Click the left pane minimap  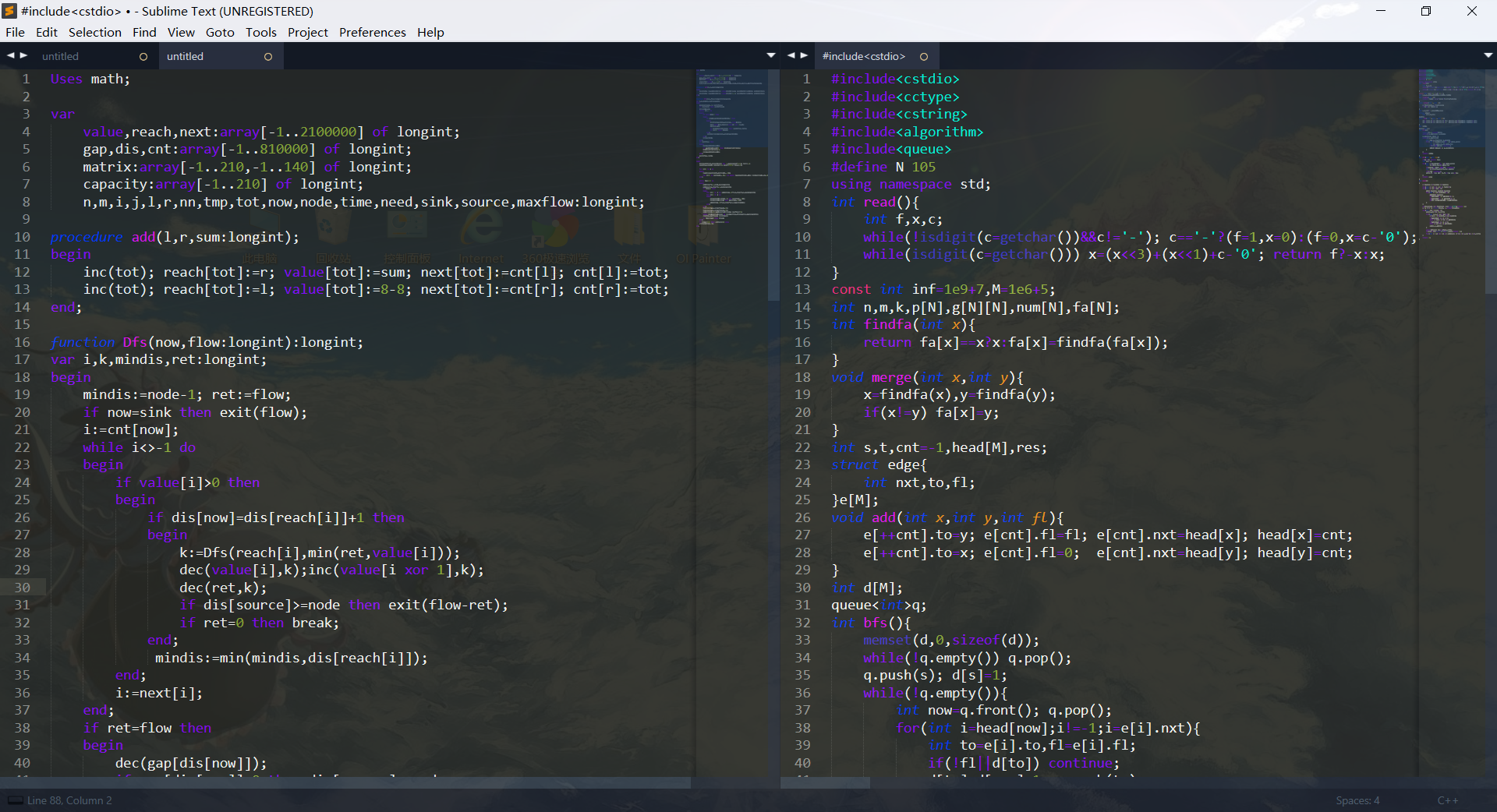pyautogui.click(x=731, y=148)
